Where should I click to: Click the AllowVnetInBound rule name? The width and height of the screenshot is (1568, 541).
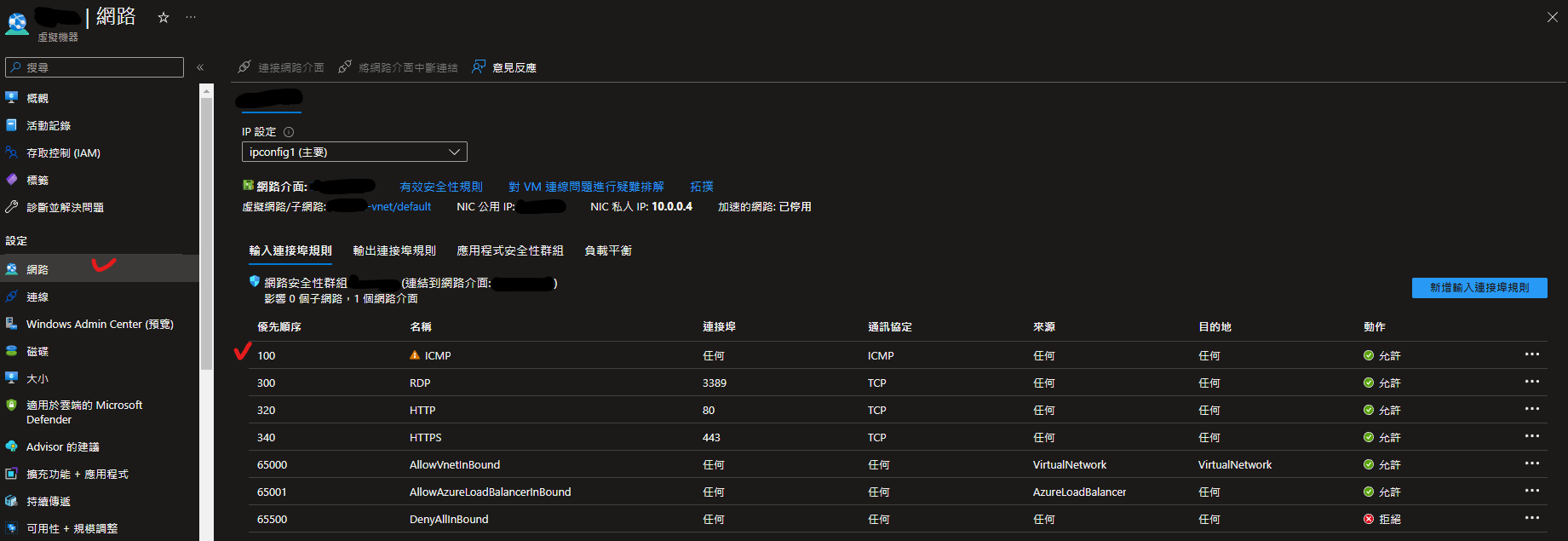[x=455, y=464]
